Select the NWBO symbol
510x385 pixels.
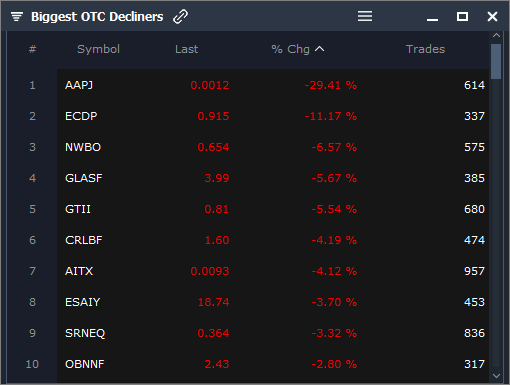(83, 147)
